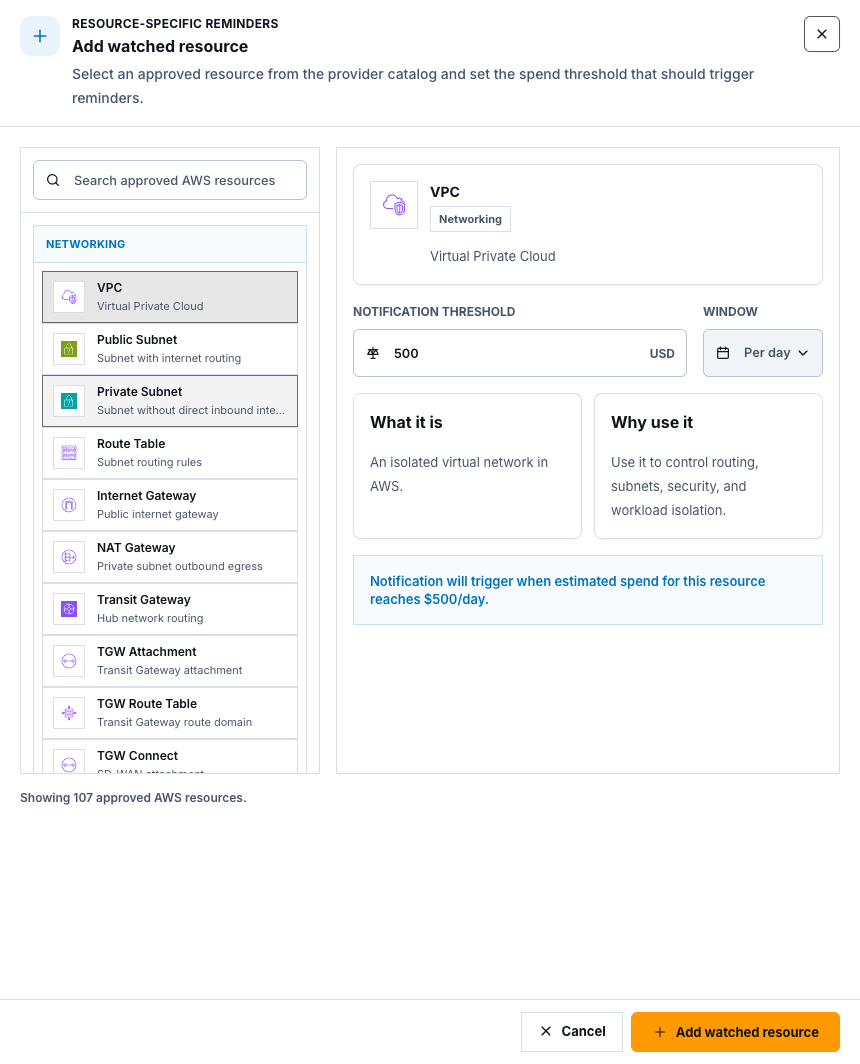Pick Route Table, Subnet routing rules
The image size is (860, 1064).
tap(170, 453)
